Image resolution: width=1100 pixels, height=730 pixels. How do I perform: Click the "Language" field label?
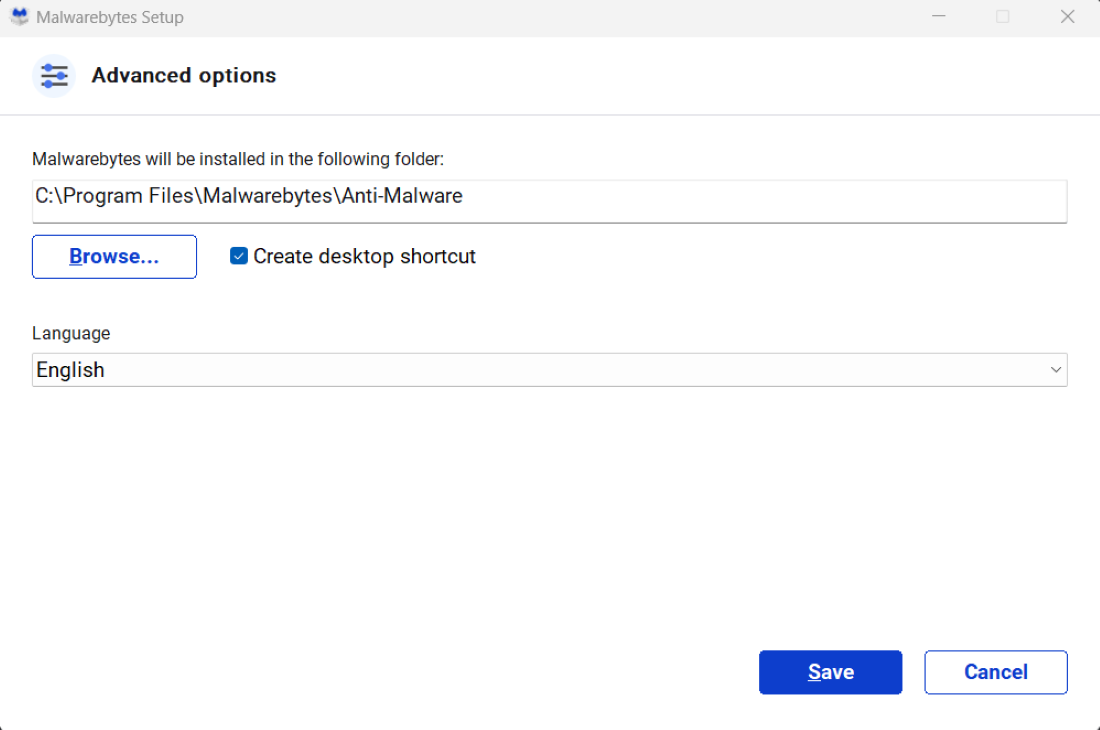point(71,333)
